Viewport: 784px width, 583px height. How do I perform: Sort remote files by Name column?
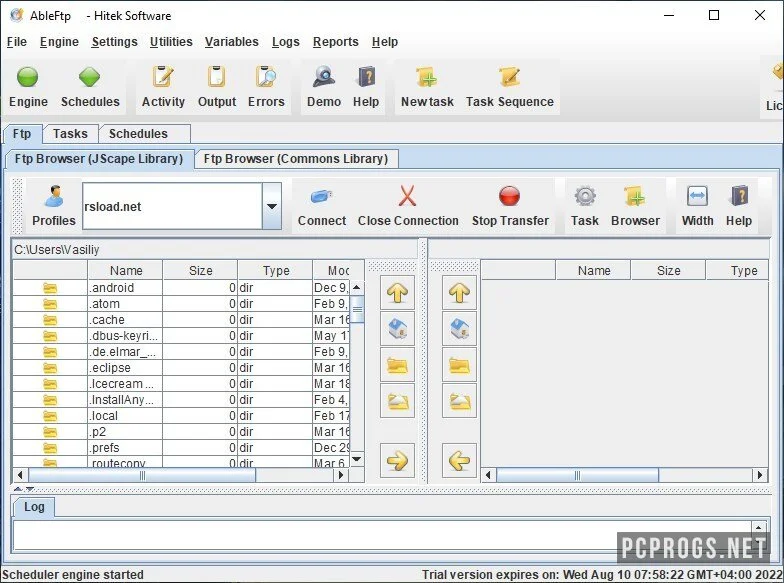[x=594, y=270]
